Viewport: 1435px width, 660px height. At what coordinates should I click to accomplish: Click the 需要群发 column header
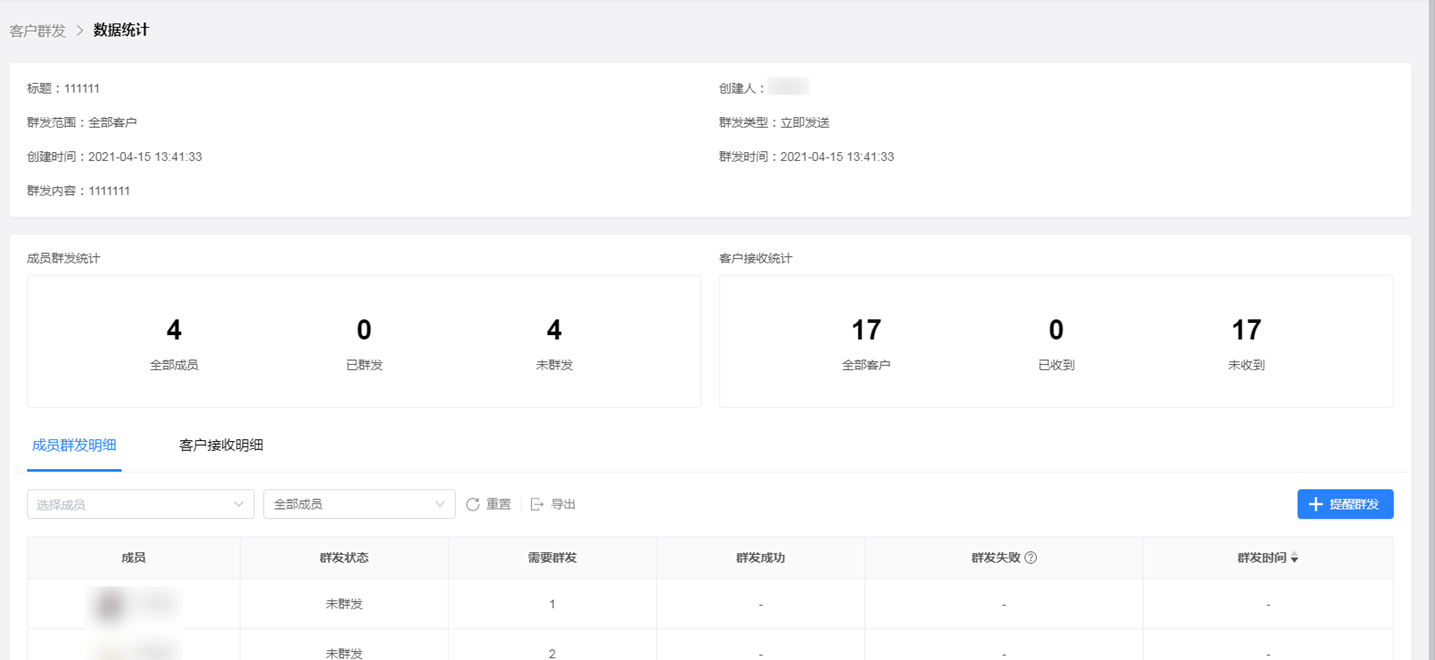pyautogui.click(x=552, y=558)
